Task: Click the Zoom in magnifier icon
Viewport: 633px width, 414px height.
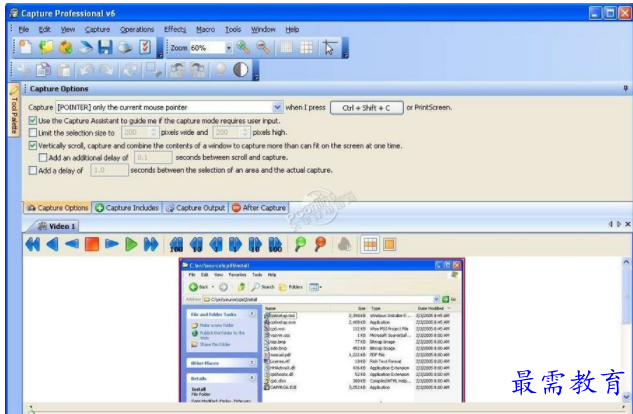Action: [x=243, y=47]
